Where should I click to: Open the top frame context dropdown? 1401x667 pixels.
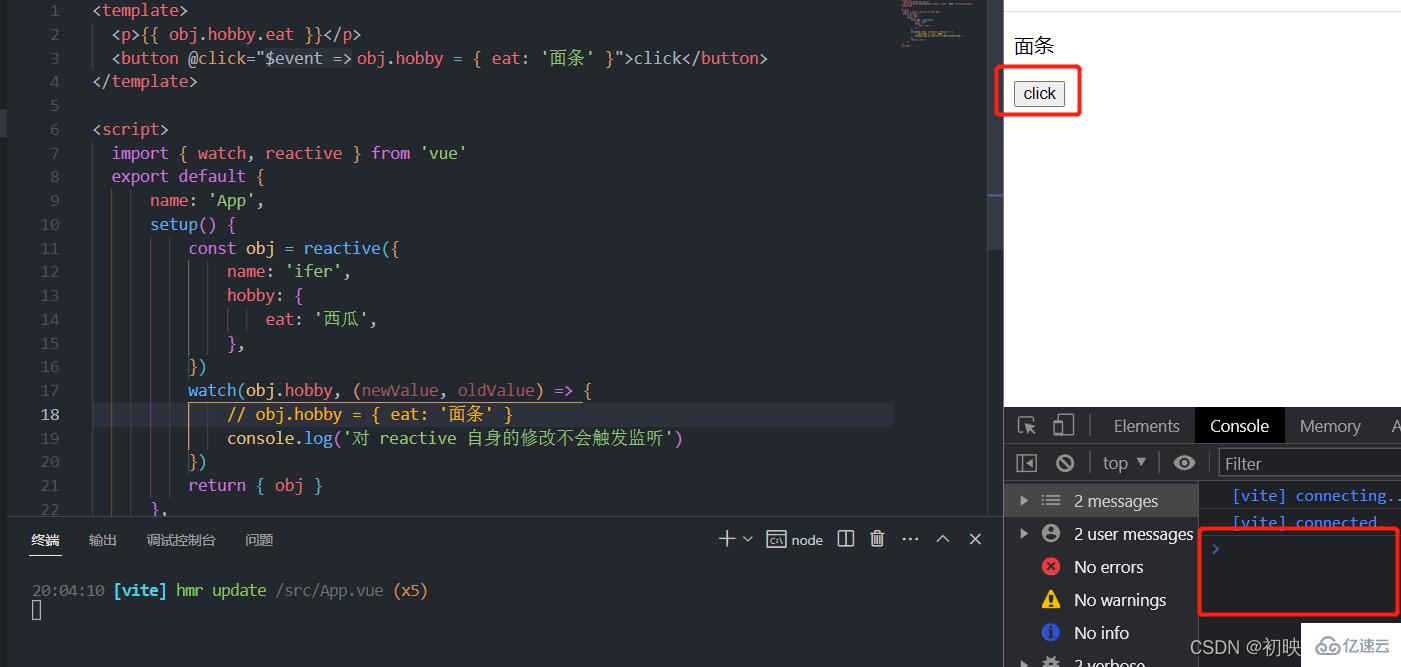(x=1122, y=461)
